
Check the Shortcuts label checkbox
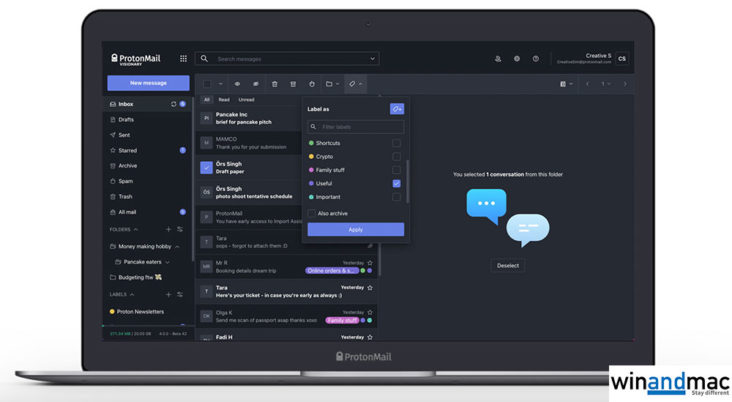click(397, 143)
